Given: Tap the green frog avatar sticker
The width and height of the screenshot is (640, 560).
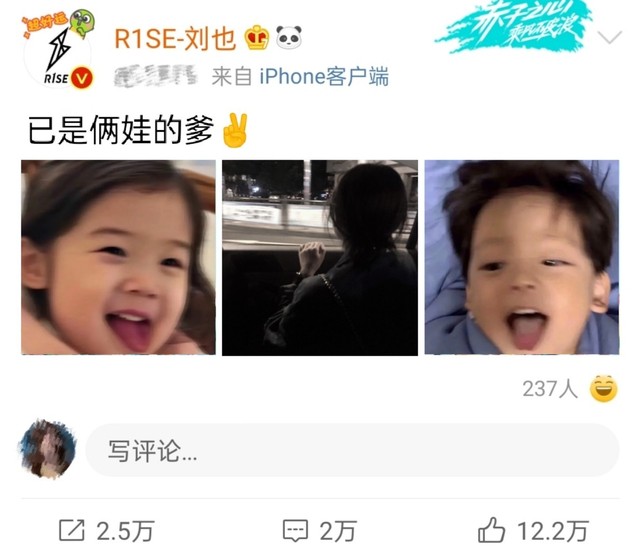Looking at the screenshot, I should [82, 22].
